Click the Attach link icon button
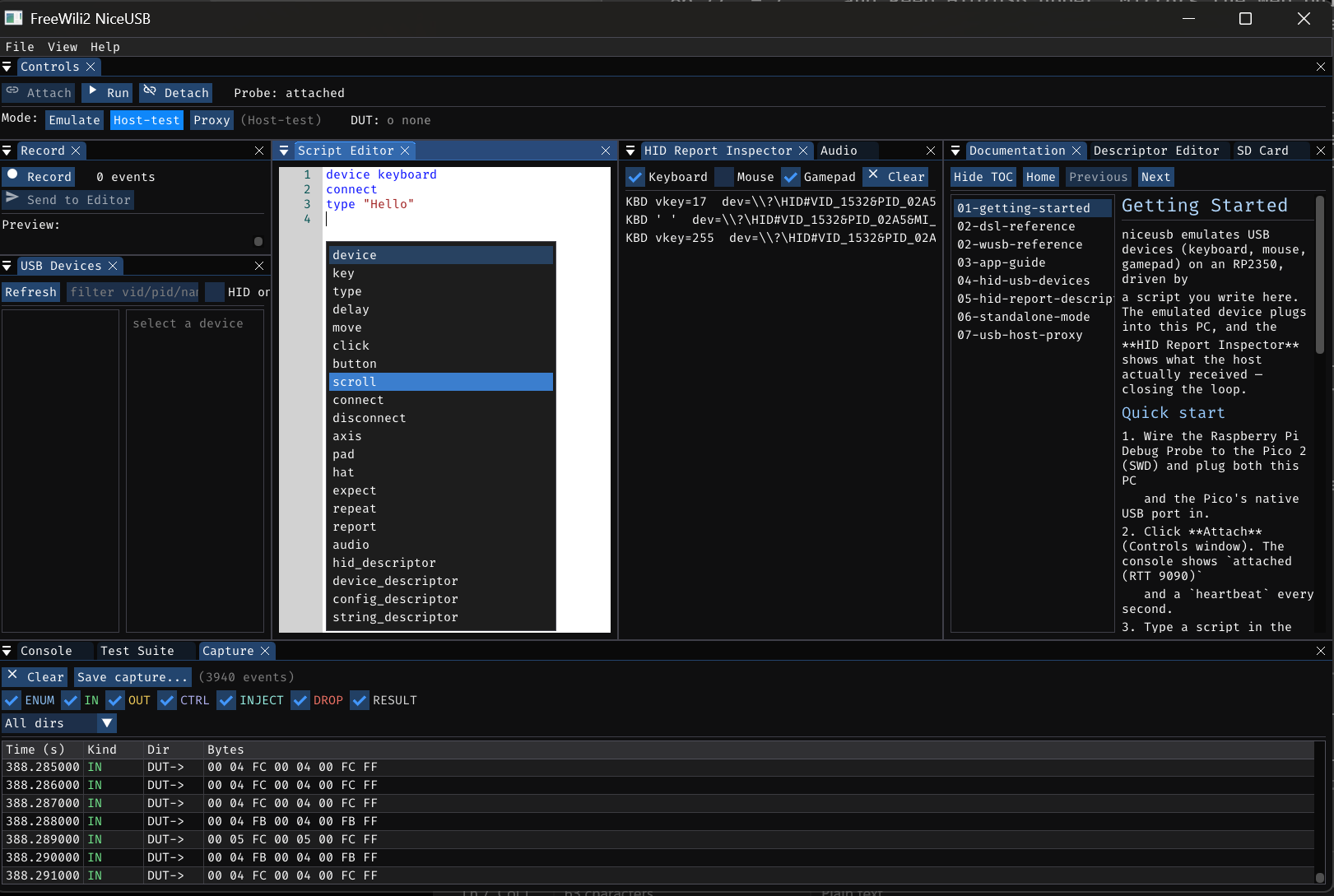Screen dimensions: 1334x896 click(38, 93)
